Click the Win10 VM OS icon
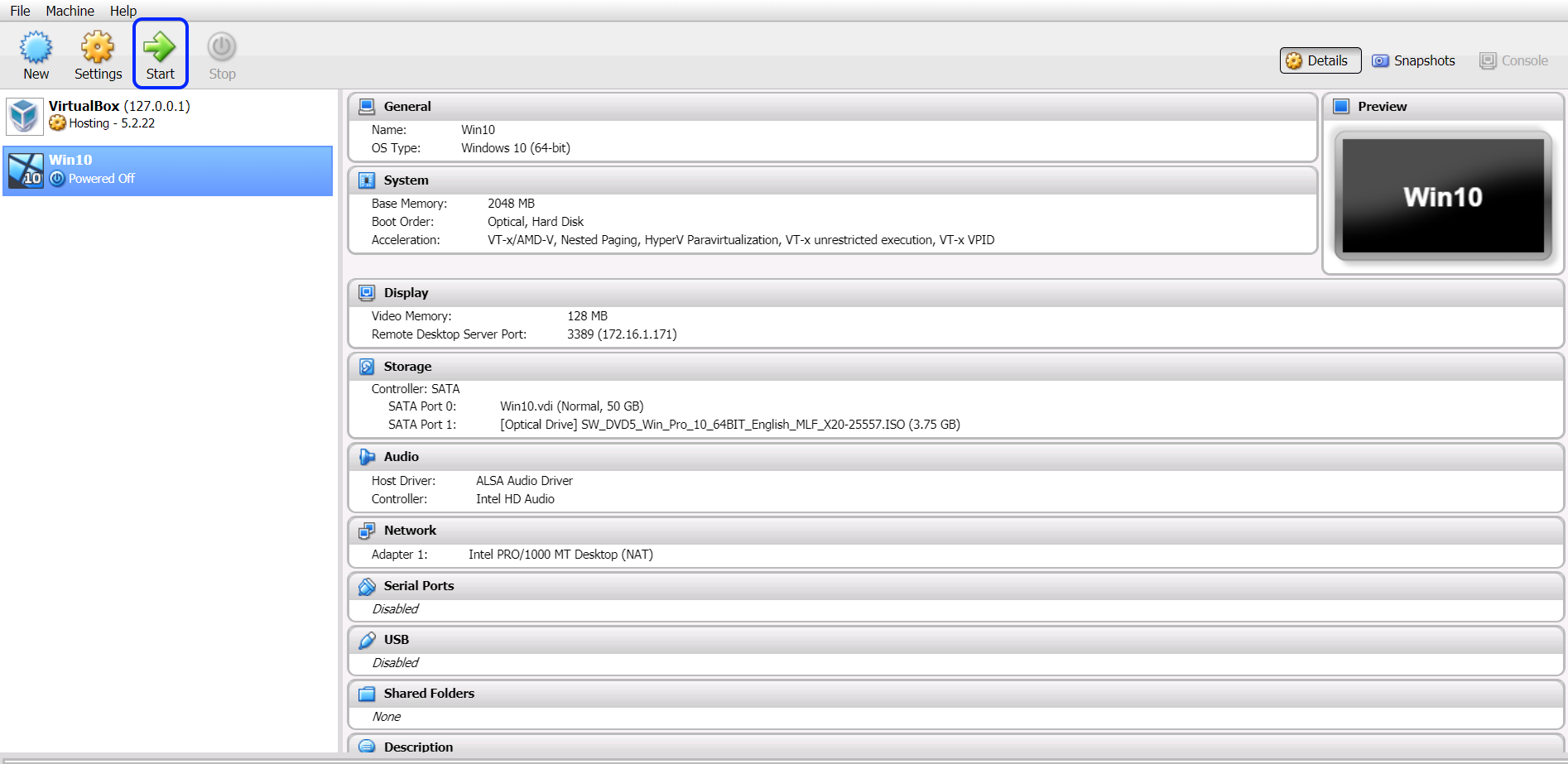The image size is (1568, 764). point(25,171)
